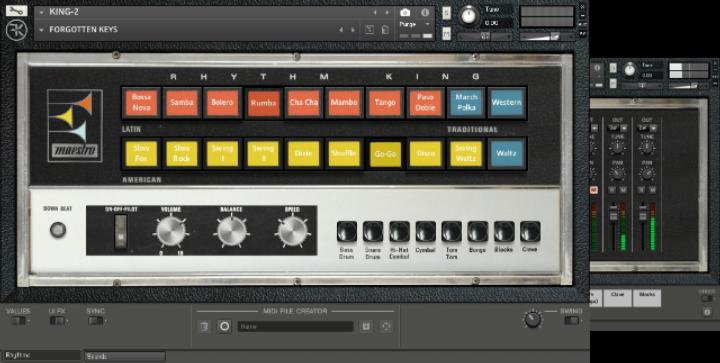
Task: Switch to the Sounds tab
Action: click(x=125, y=356)
